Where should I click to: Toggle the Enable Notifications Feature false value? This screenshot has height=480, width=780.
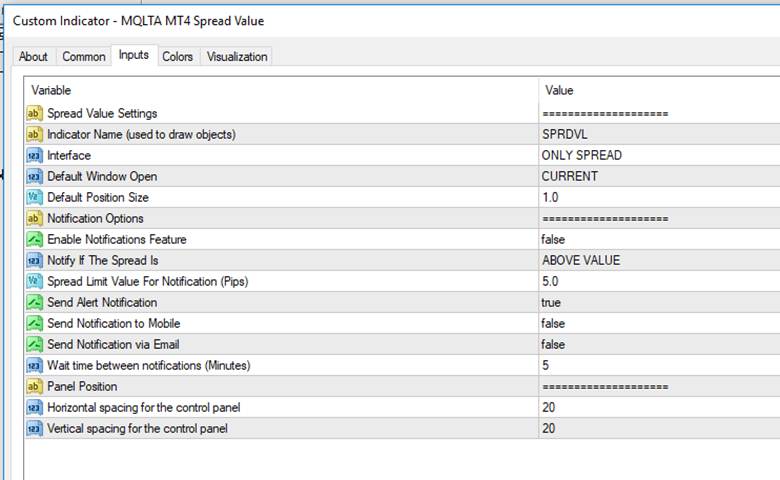click(x=553, y=239)
